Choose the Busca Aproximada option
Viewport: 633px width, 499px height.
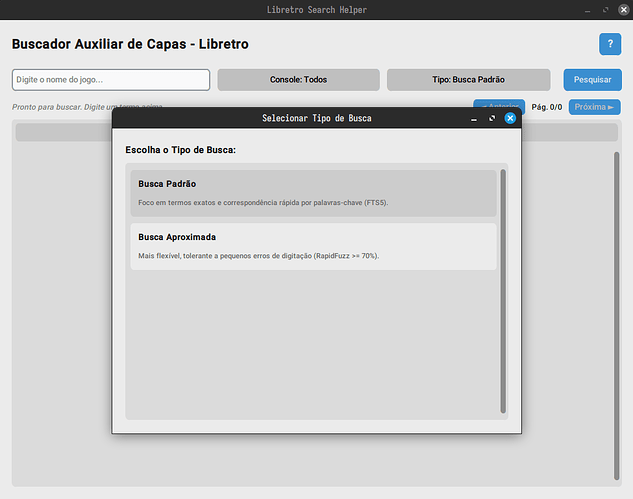tap(313, 246)
